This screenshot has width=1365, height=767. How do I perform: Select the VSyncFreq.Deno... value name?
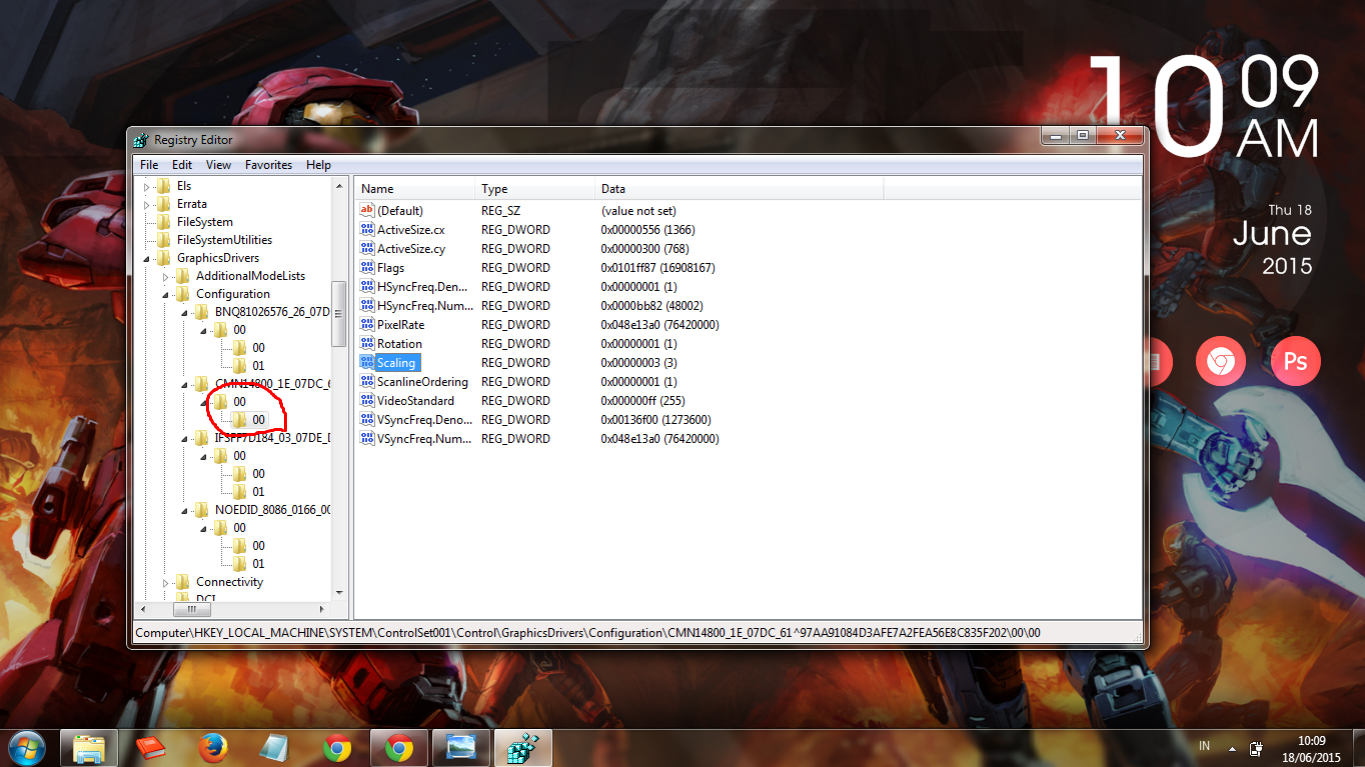(x=423, y=420)
